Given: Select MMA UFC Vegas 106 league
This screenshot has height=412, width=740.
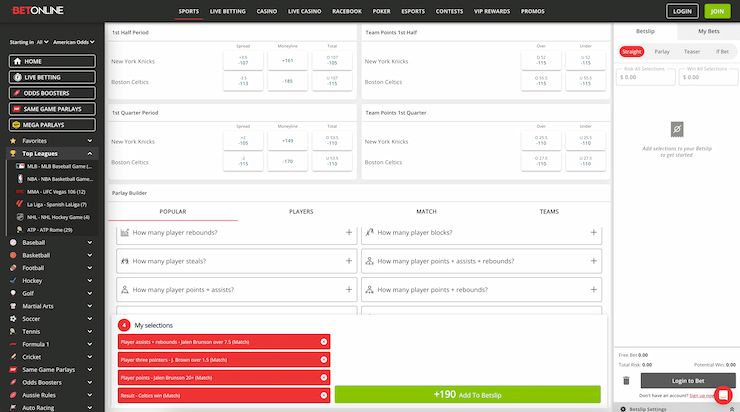Looking at the screenshot, I should click(53, 192).
